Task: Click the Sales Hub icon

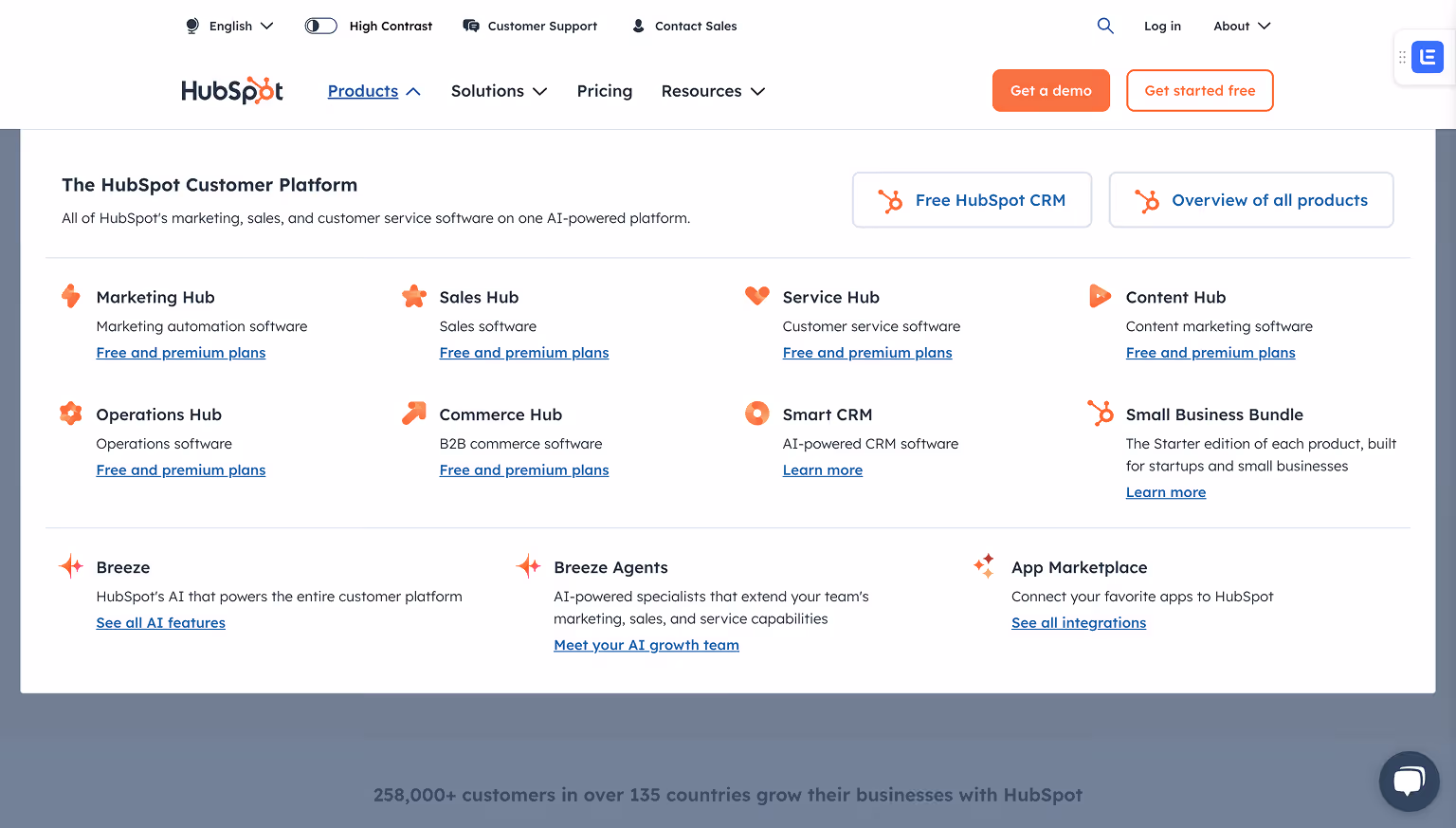Action: click(x=414, y=296)
